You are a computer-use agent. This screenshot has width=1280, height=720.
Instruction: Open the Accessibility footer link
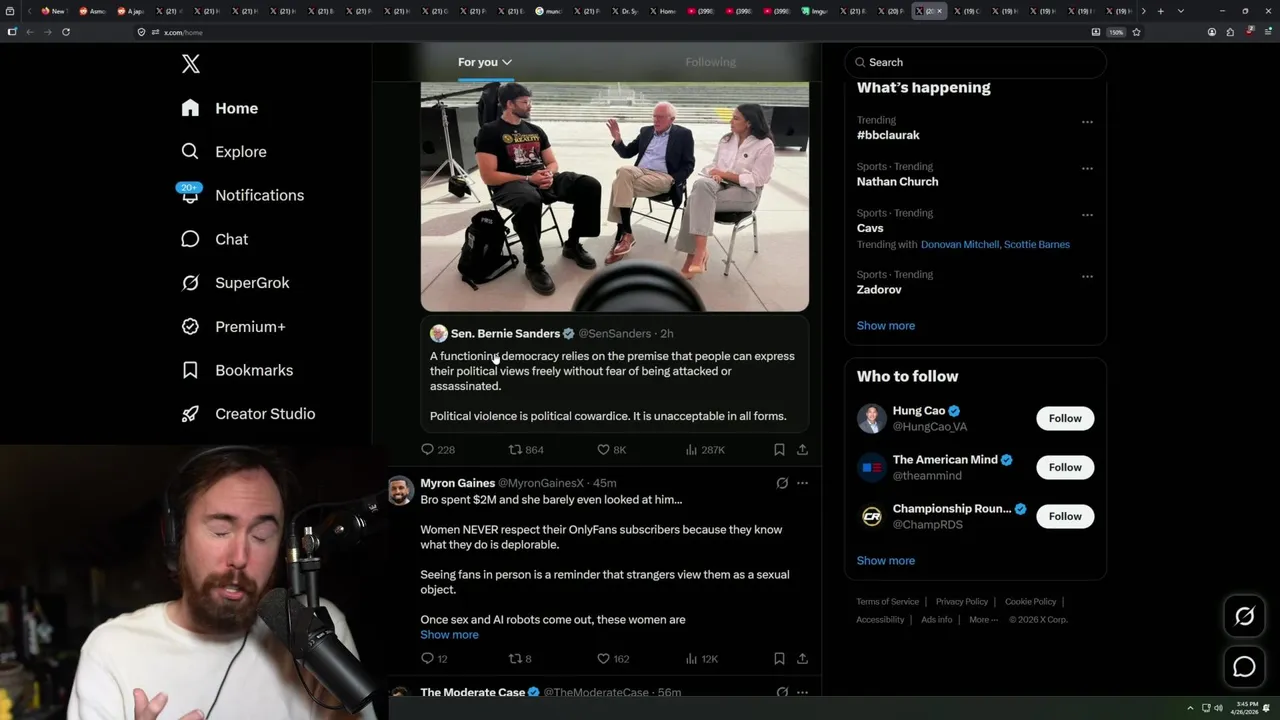pyautogui.click(x=880, y=620)
